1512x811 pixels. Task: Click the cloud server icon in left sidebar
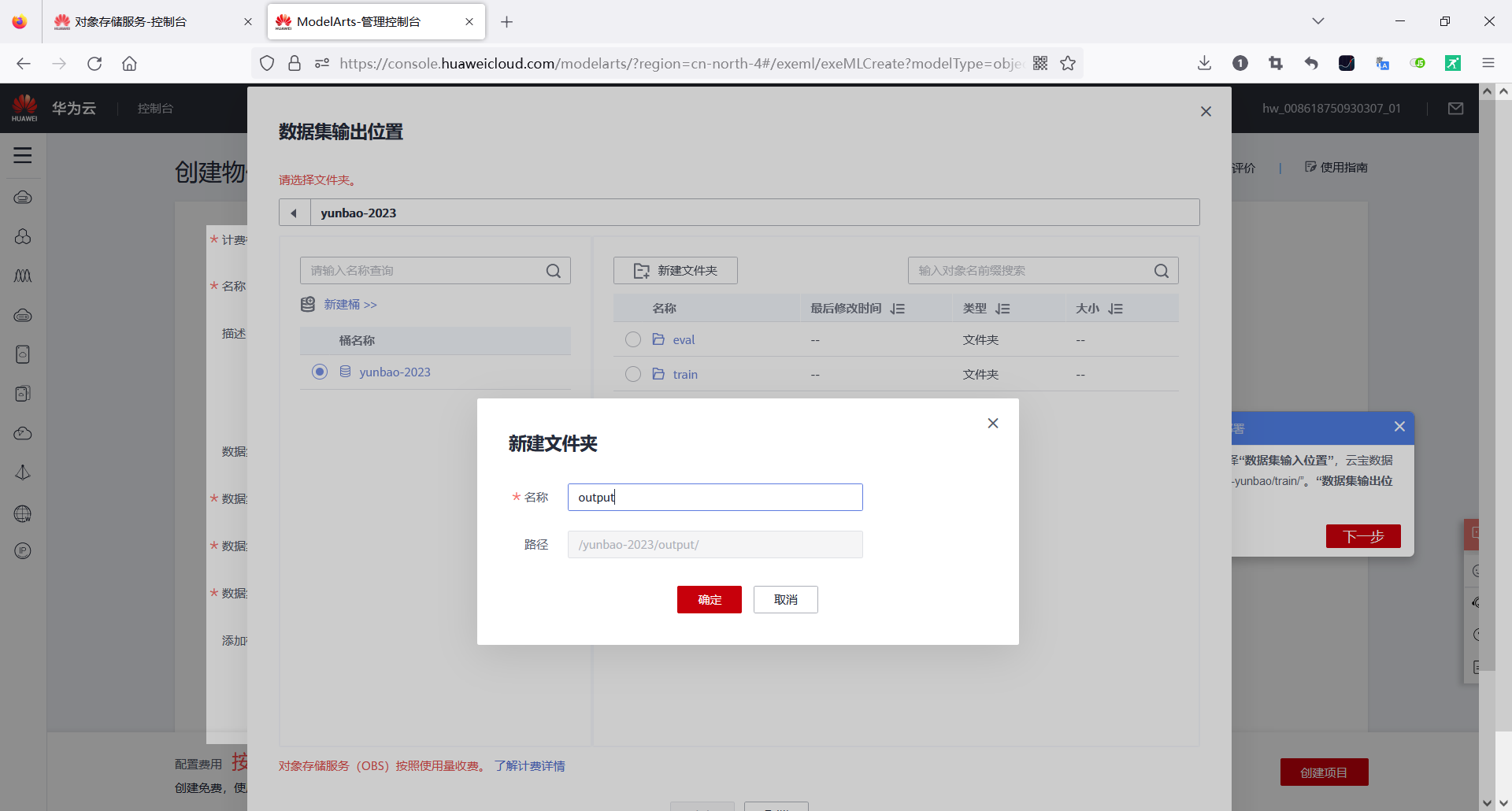pyautogui.click(x=23, y=197)
